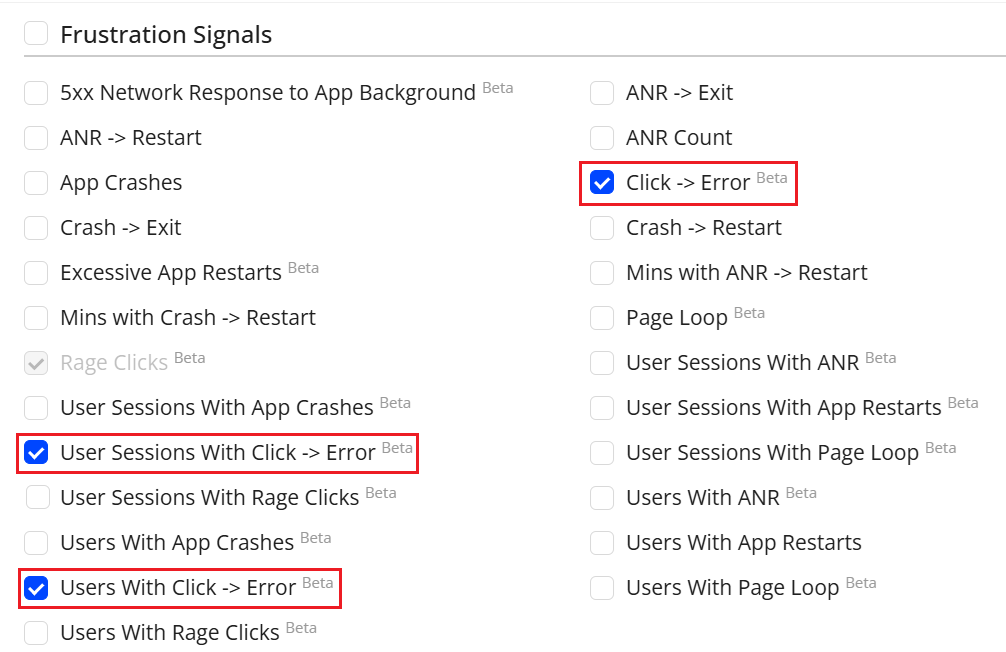Check User Sessions With ANR
Image resolution: width=1006 pixels, height=652 pixels.
point(602,363)
